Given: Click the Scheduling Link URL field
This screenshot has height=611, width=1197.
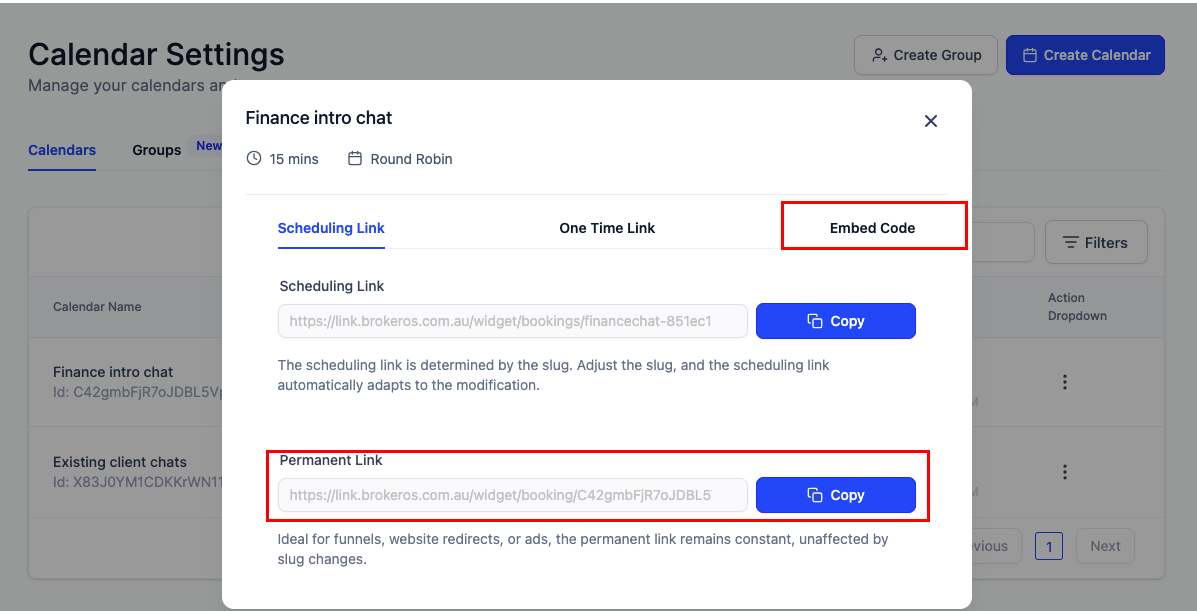Looking at the screenshot, I should pos(512,321).
